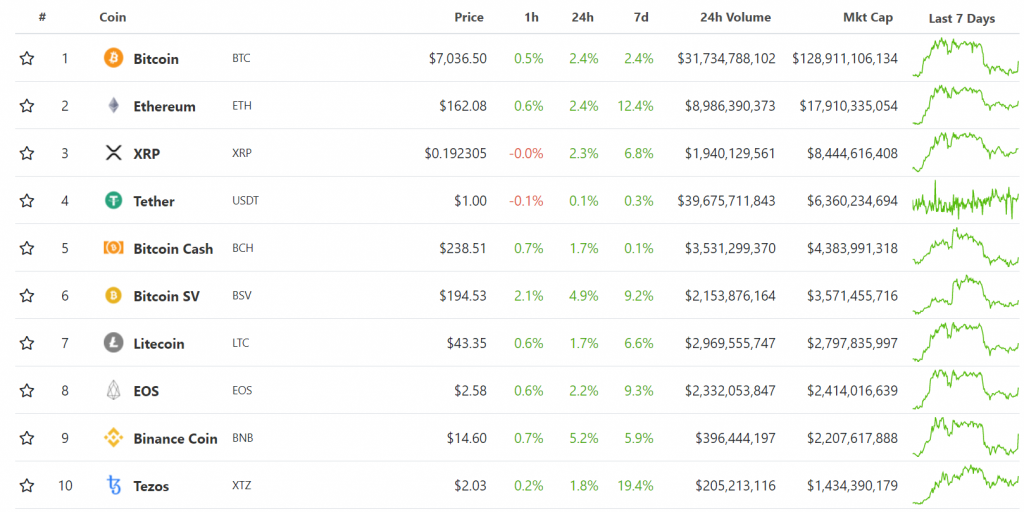1024x512 pixels.
Task: Click the Tezos blue logo icon
Action: click(114, 486)
